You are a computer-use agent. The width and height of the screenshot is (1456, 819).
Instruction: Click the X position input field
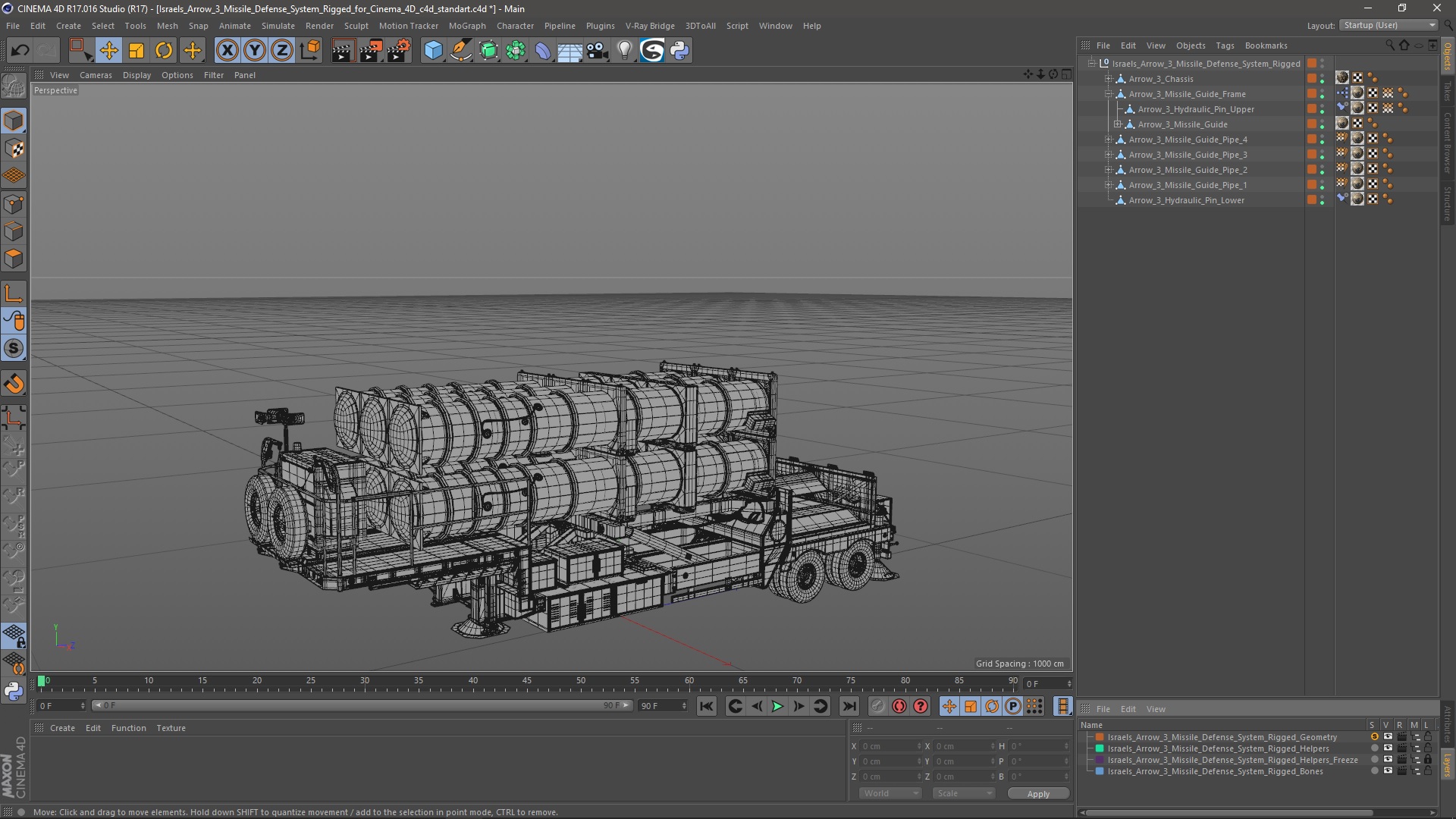(x=890, y=746)
